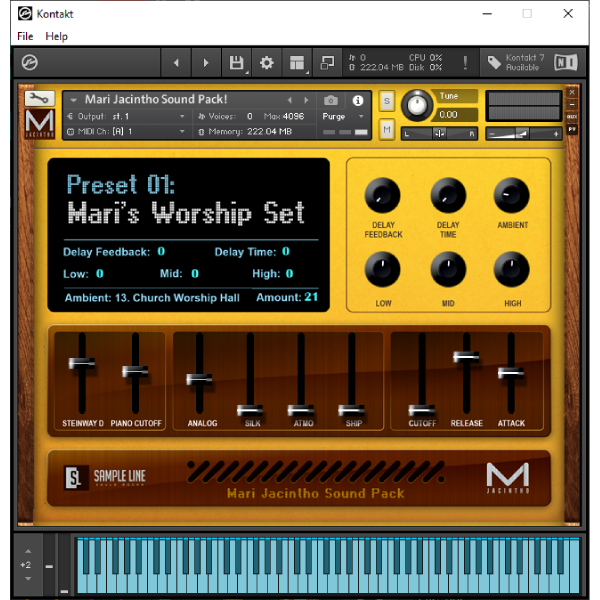The image size is (600, 600).
Task: Click the Analog fader handle
Action: click(x=199, y=379)
